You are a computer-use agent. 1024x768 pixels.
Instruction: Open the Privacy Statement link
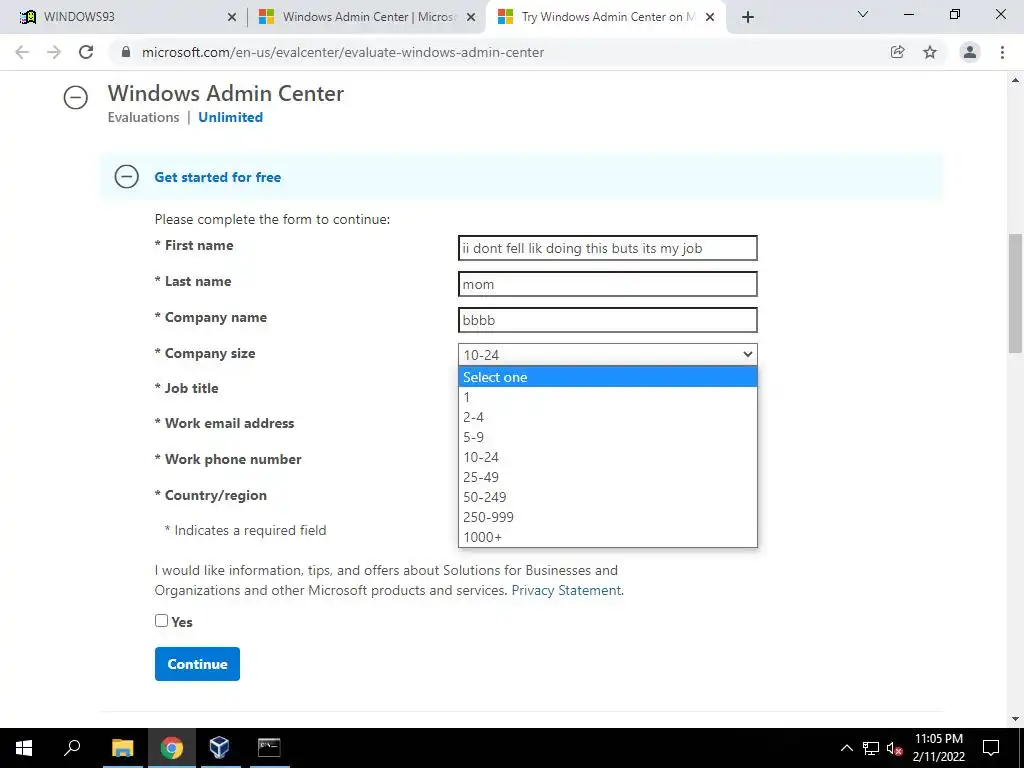[566, 590]
